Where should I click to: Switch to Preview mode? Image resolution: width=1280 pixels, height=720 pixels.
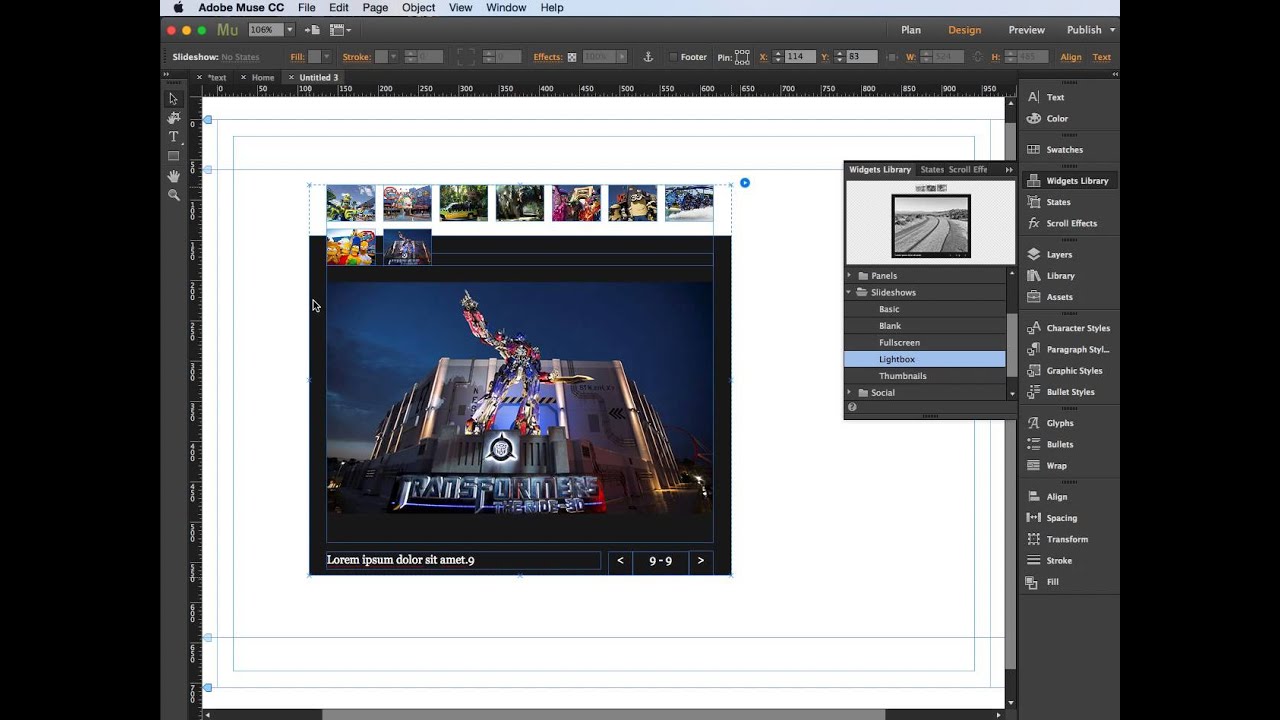click(1026, 30)
